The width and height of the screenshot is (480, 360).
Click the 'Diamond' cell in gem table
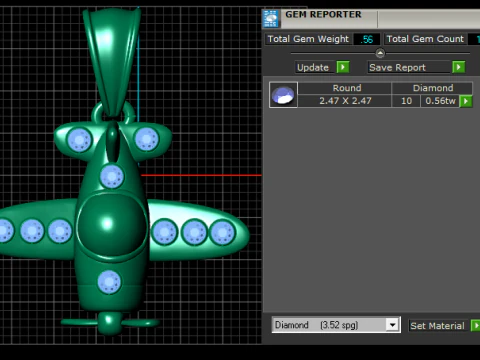point(432,88)
